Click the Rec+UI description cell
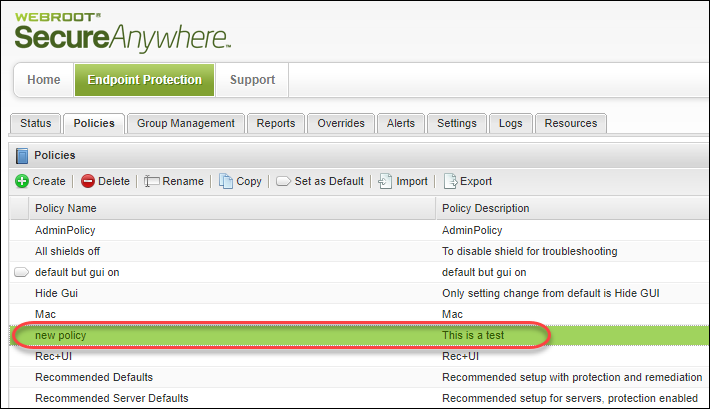Screen dimensions: 710x409 461,356
